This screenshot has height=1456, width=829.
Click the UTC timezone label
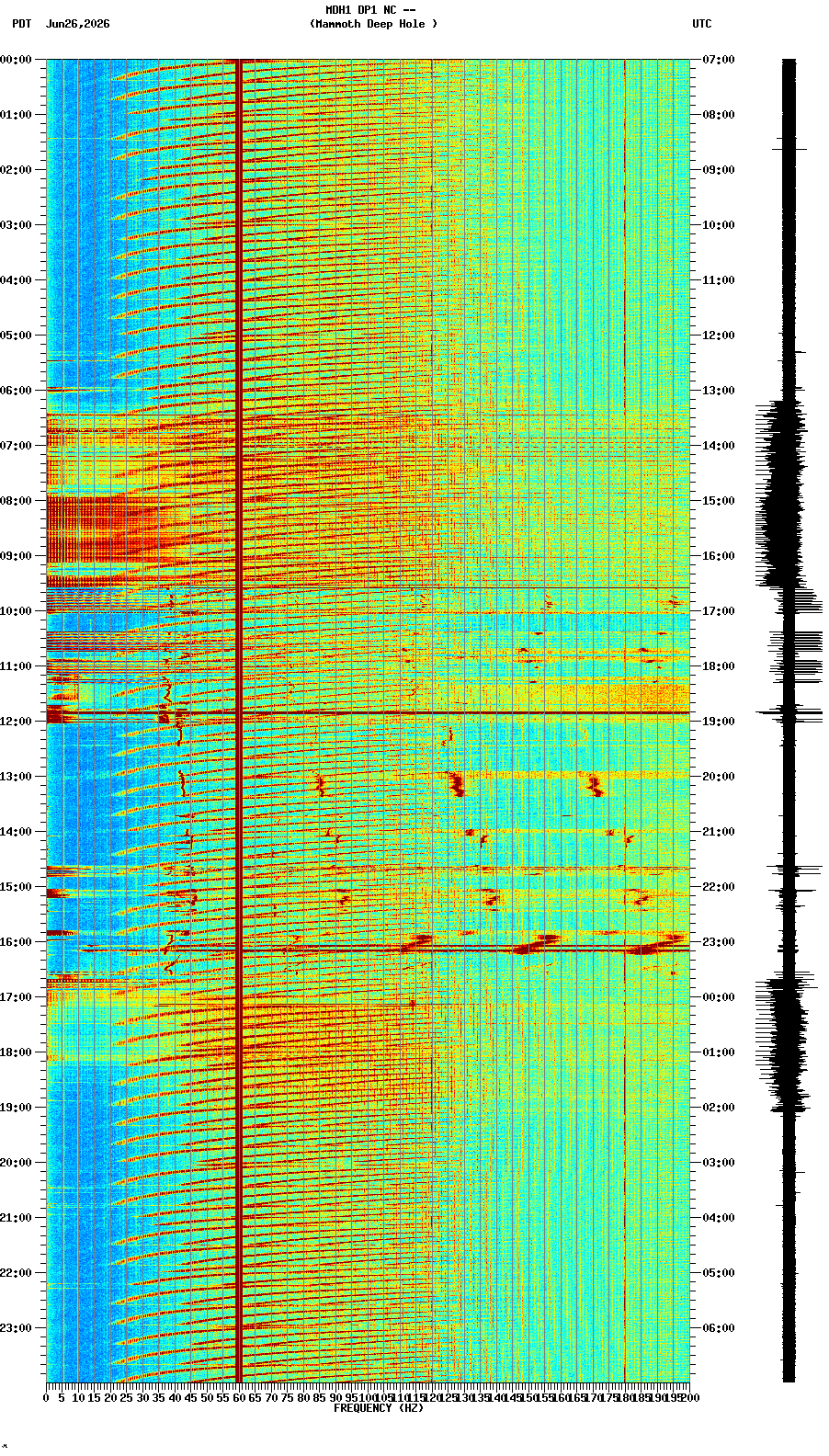tap(701, 24)
